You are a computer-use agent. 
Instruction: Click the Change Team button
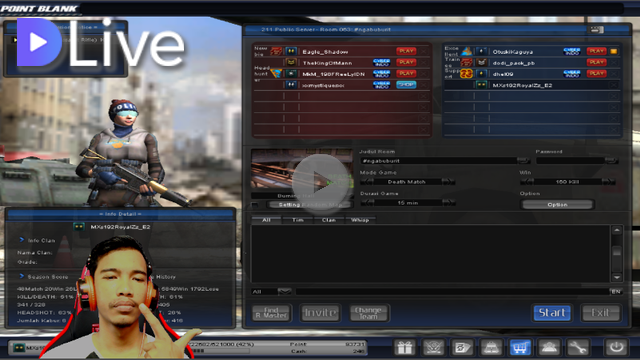pyautogui.click(x=369, y=313)
